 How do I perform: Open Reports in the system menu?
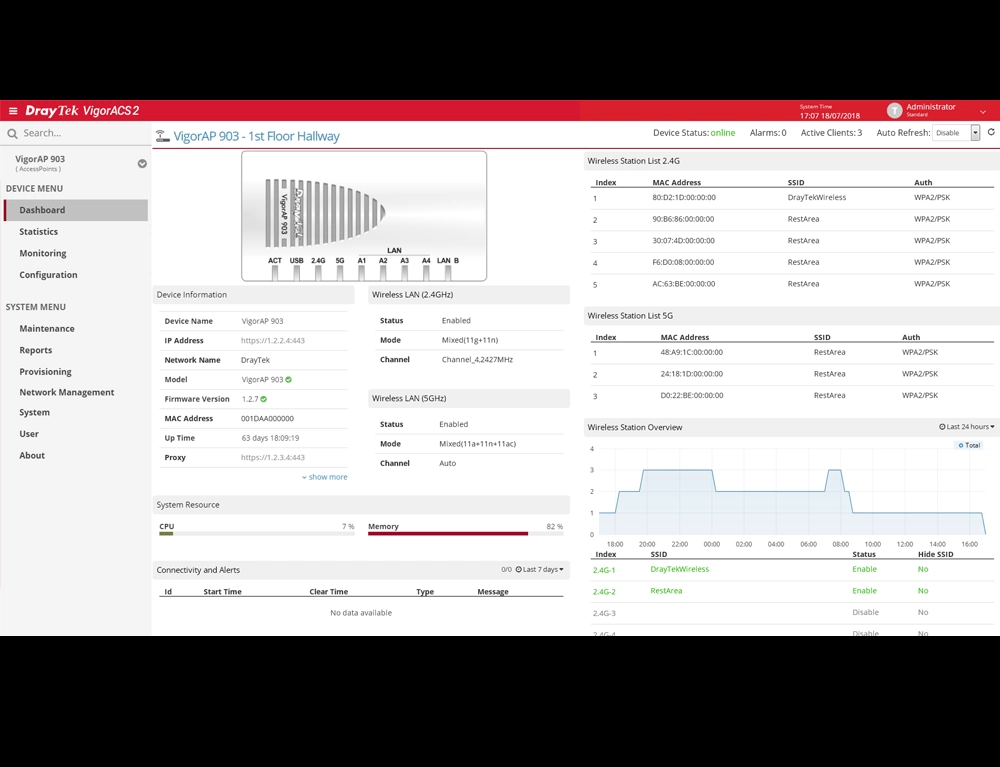click(x=36, y=350)
